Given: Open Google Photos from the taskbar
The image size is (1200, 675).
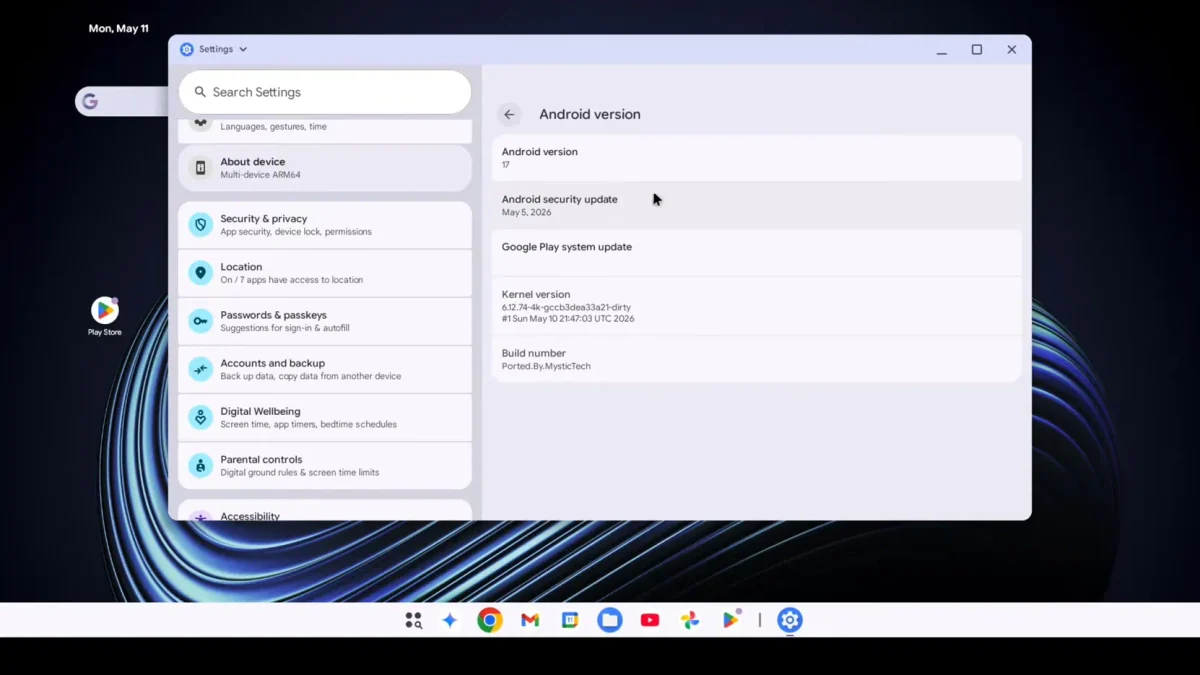Looking at the screenshot, I should click(690, 620).
